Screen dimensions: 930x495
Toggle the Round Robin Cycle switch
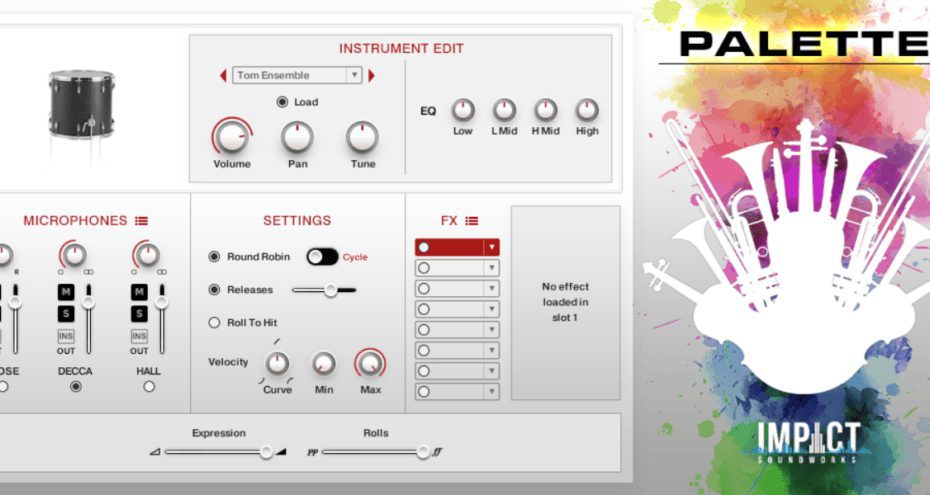pyautogui.click(x=322, y=257)
